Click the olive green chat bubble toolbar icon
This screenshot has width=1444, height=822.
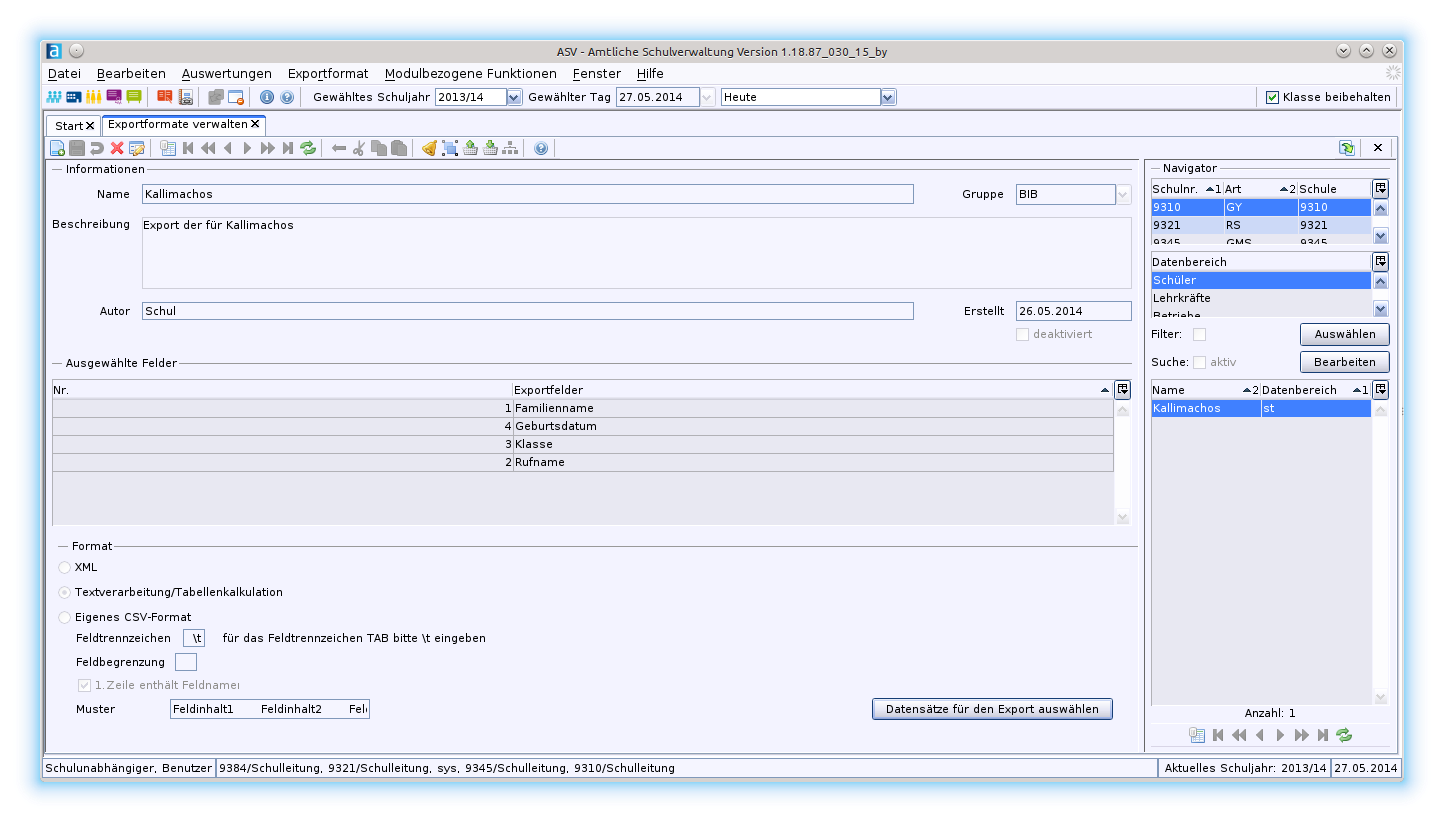(x=134, y=97)
